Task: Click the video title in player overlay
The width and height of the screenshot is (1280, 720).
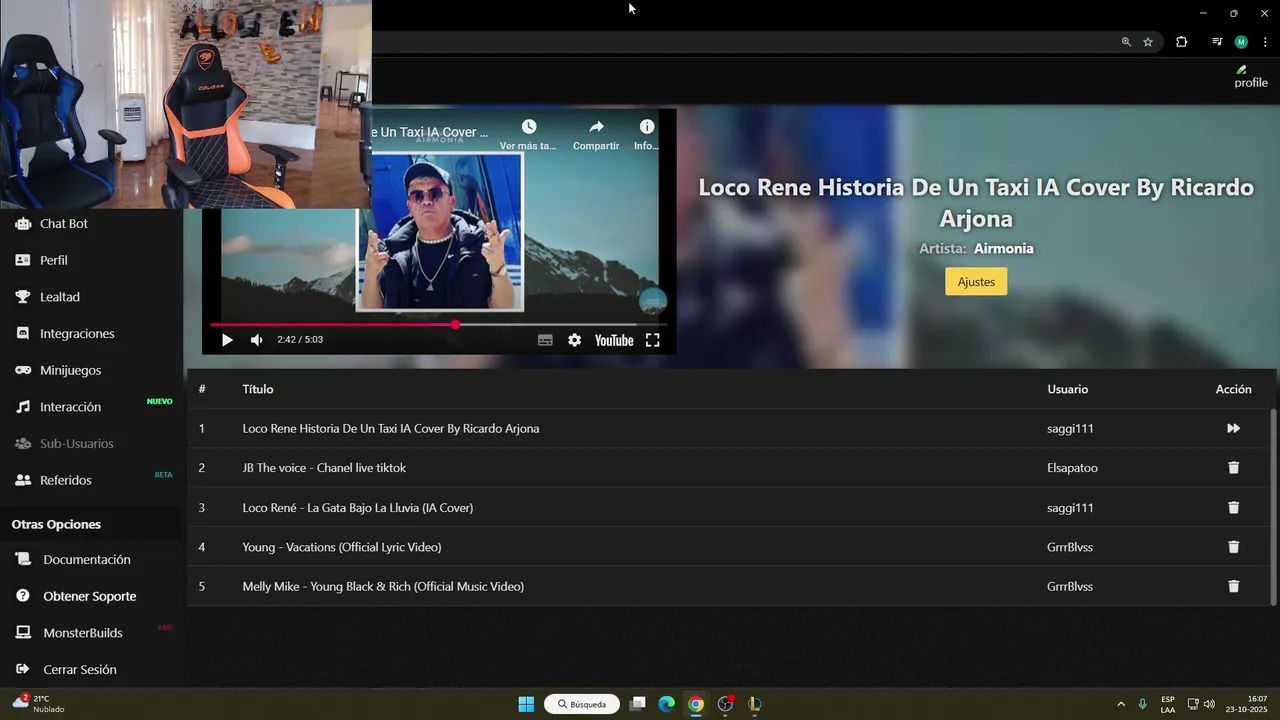Action: [x=430, y=132]
